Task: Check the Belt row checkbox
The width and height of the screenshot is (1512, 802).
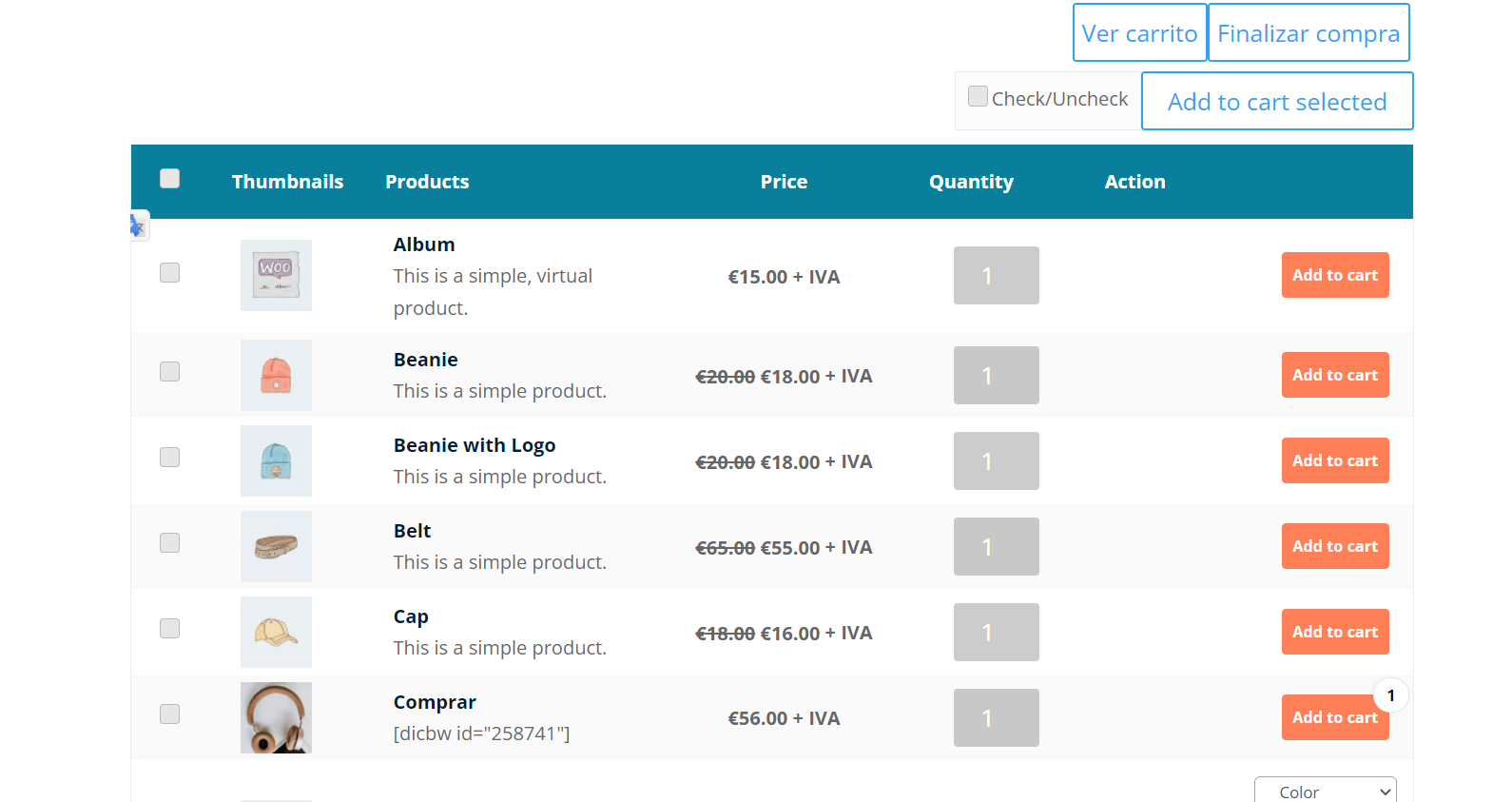Action: [170, 543]
